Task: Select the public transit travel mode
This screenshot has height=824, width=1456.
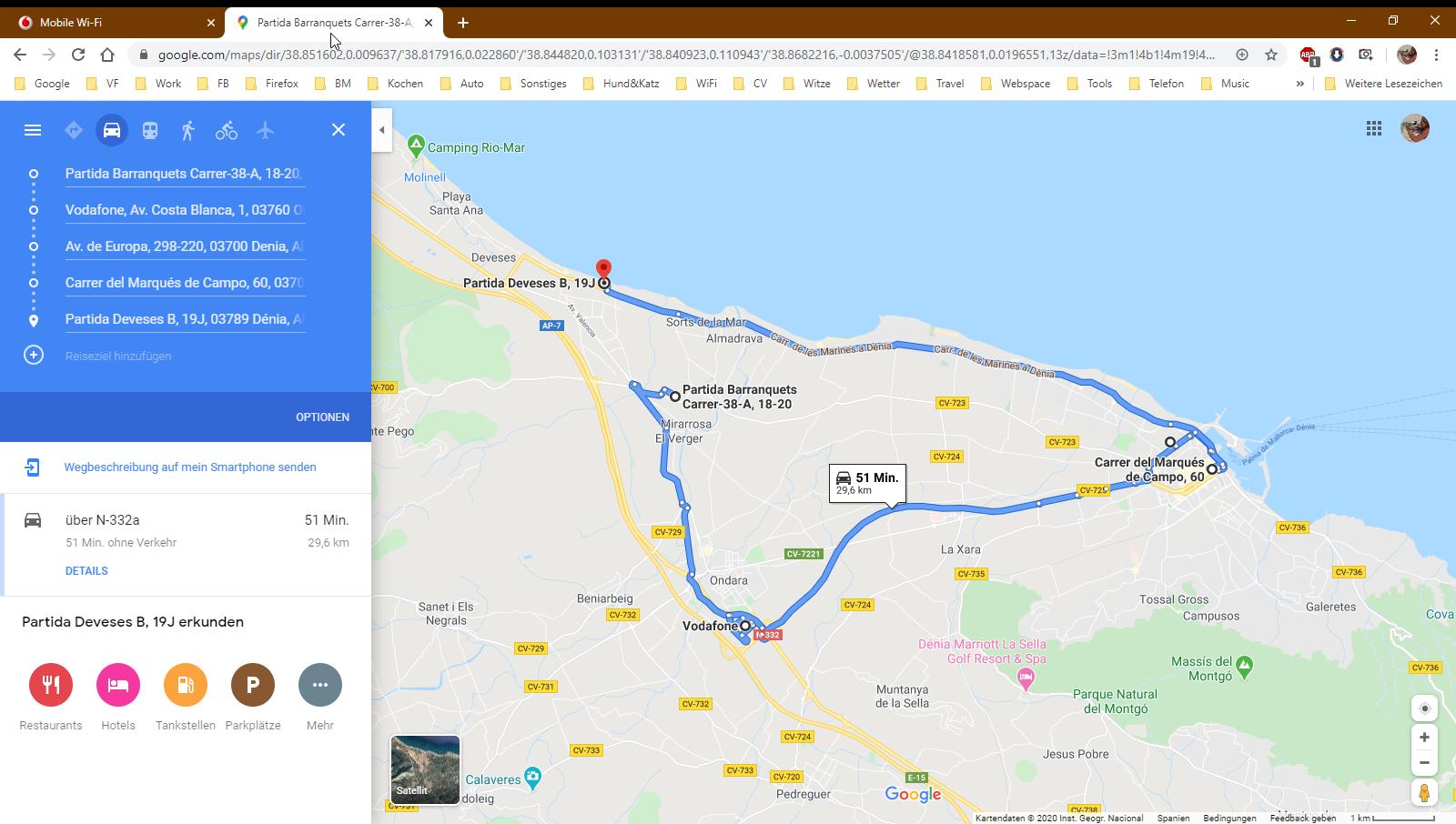Action: click(150, 130)
